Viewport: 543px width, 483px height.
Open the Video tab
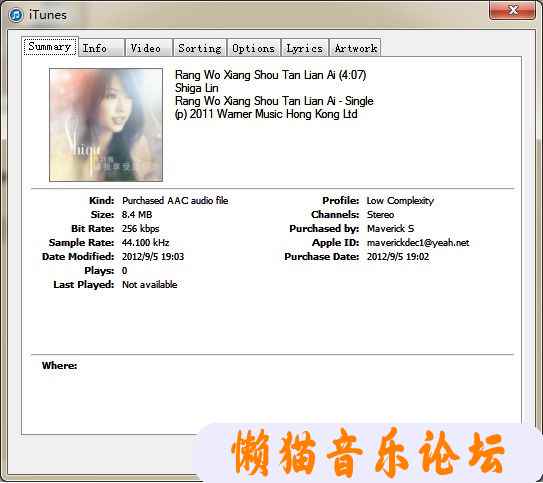click(x=149, y=48)
